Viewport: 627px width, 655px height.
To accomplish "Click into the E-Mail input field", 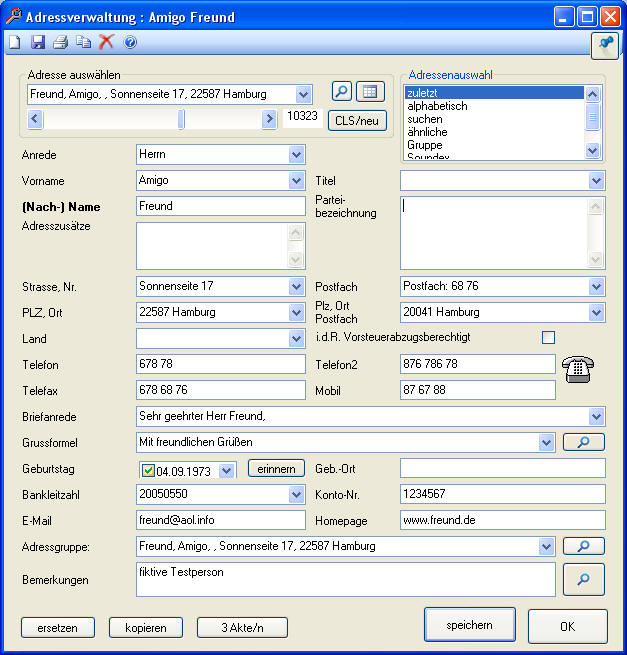I will click(220, 520).
